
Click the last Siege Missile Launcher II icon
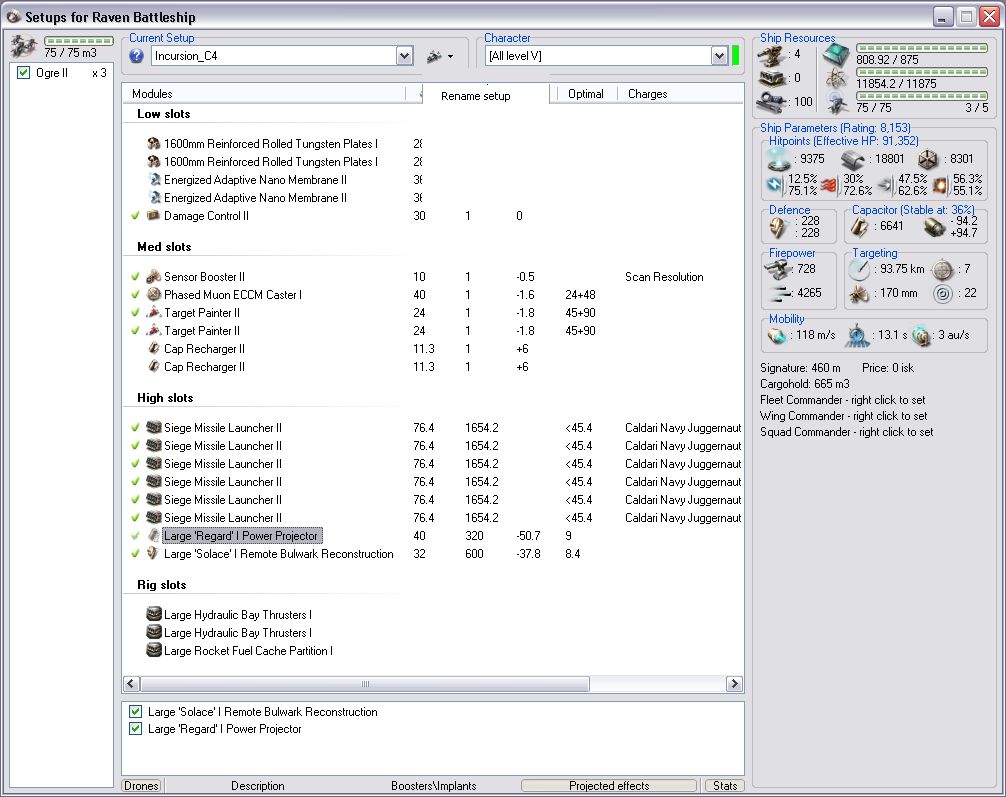pyautogui.click(x=153, y=517)
